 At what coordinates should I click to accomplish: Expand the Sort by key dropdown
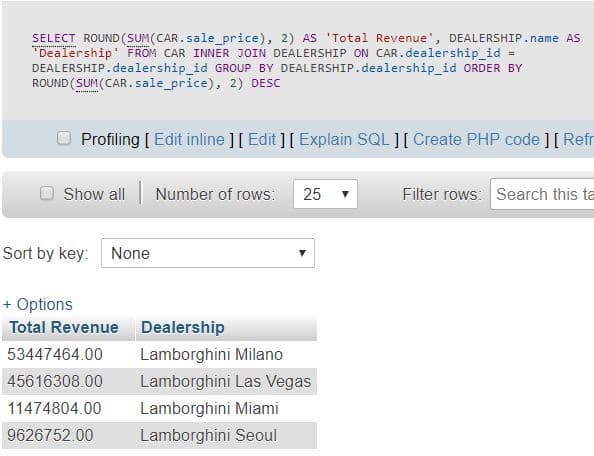pyautogui.click(x=208, y=253)
